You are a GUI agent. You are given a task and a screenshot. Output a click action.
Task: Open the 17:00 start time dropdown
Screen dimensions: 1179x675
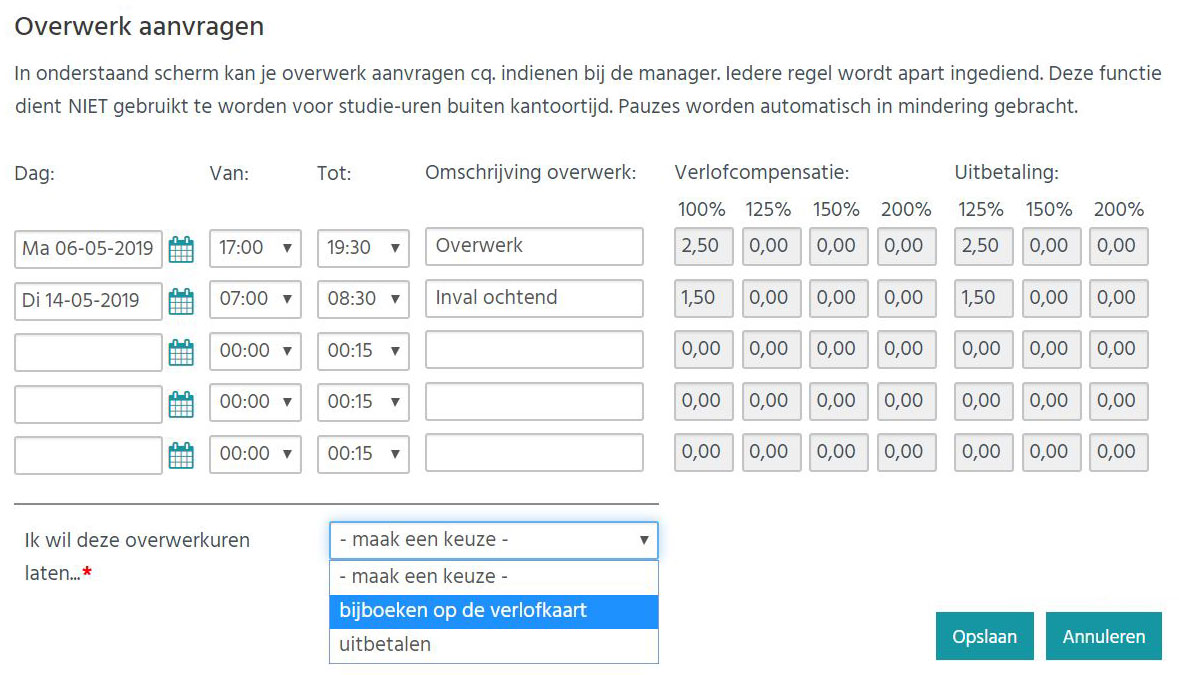coord(255,248)
